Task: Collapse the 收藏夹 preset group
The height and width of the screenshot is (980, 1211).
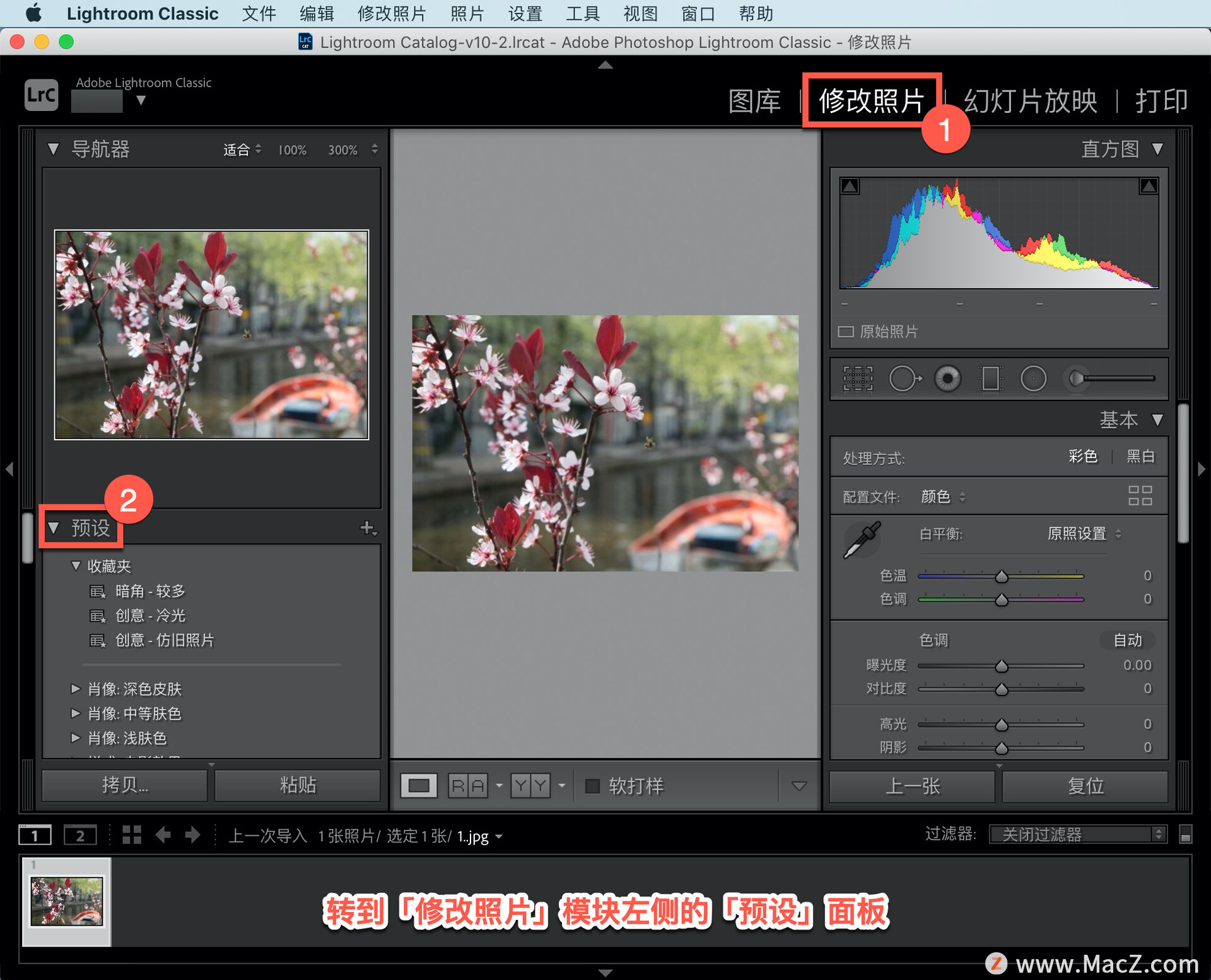Action: 76,566
